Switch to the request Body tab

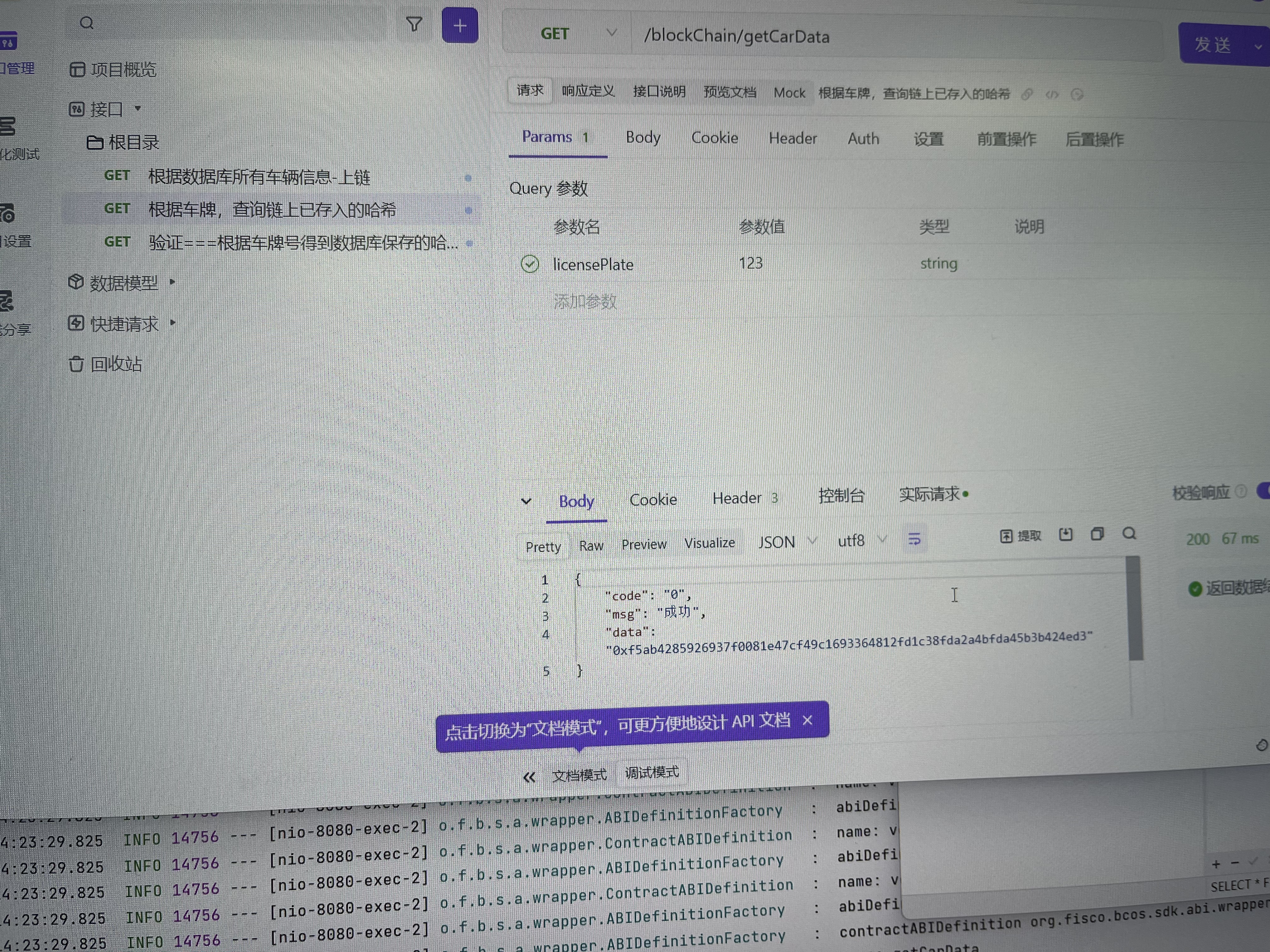pyautogui.click(x=643, y=138)
